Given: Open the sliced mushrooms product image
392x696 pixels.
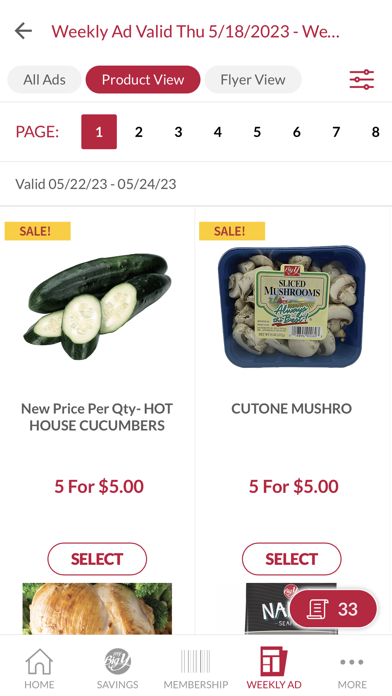Looking at the screenshot, I should click(x=292, y=306).
